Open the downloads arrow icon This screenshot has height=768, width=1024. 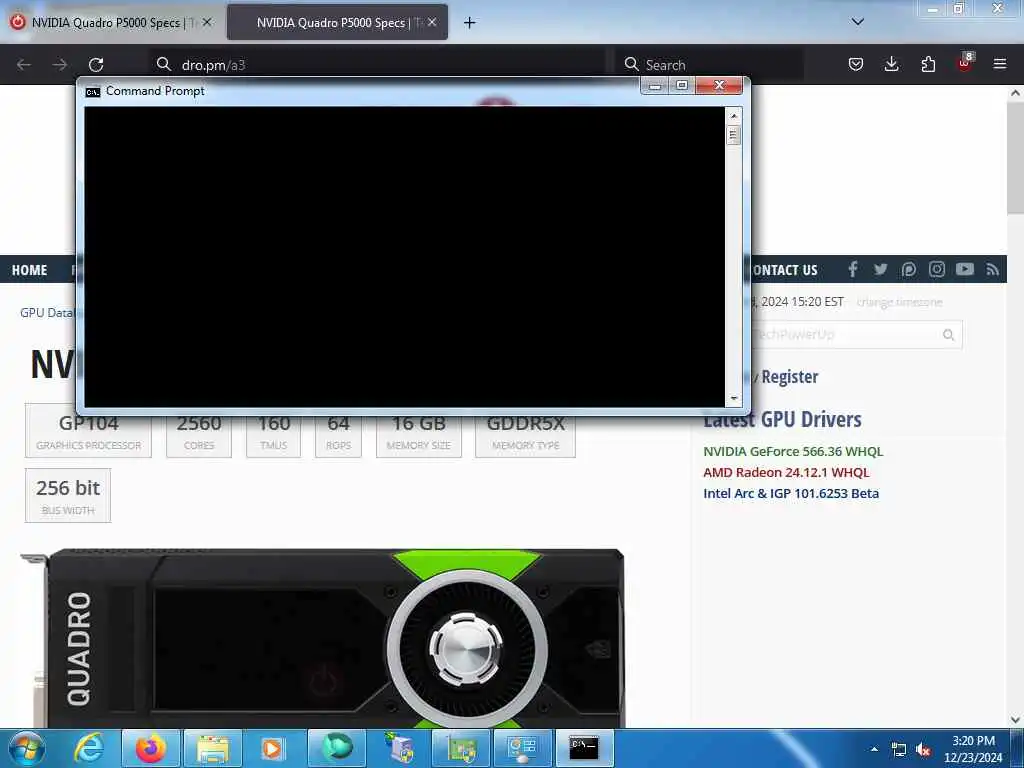[891, 64]
